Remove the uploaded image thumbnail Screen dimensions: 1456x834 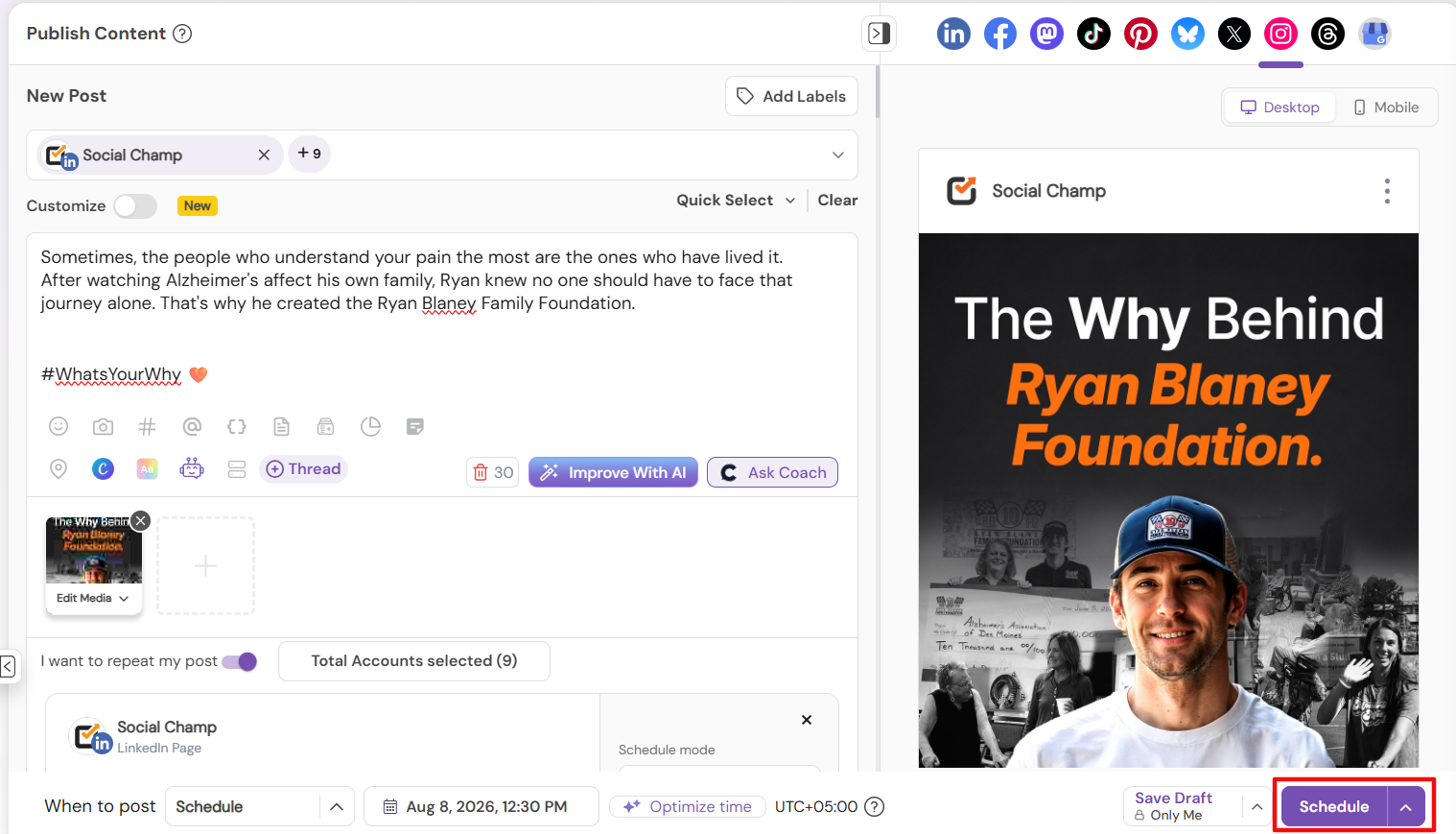(x=141, y=520)
